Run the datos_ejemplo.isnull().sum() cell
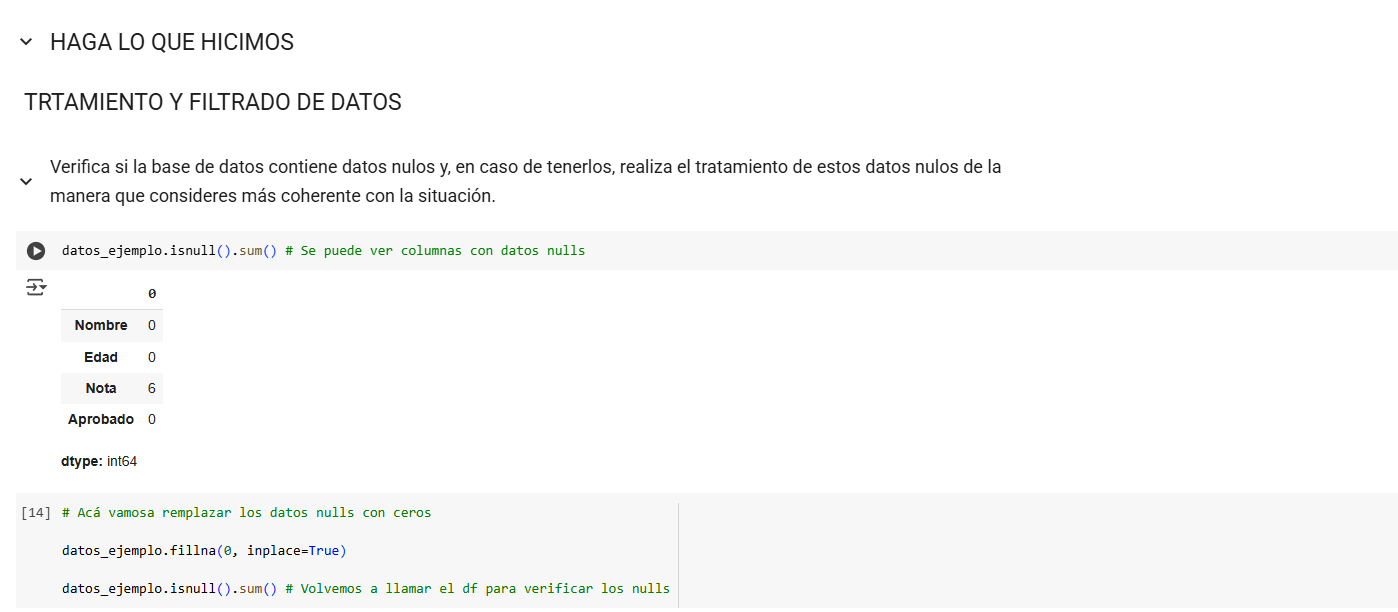The height and width of the screenshot is (612, 1398). click(36, 251)
